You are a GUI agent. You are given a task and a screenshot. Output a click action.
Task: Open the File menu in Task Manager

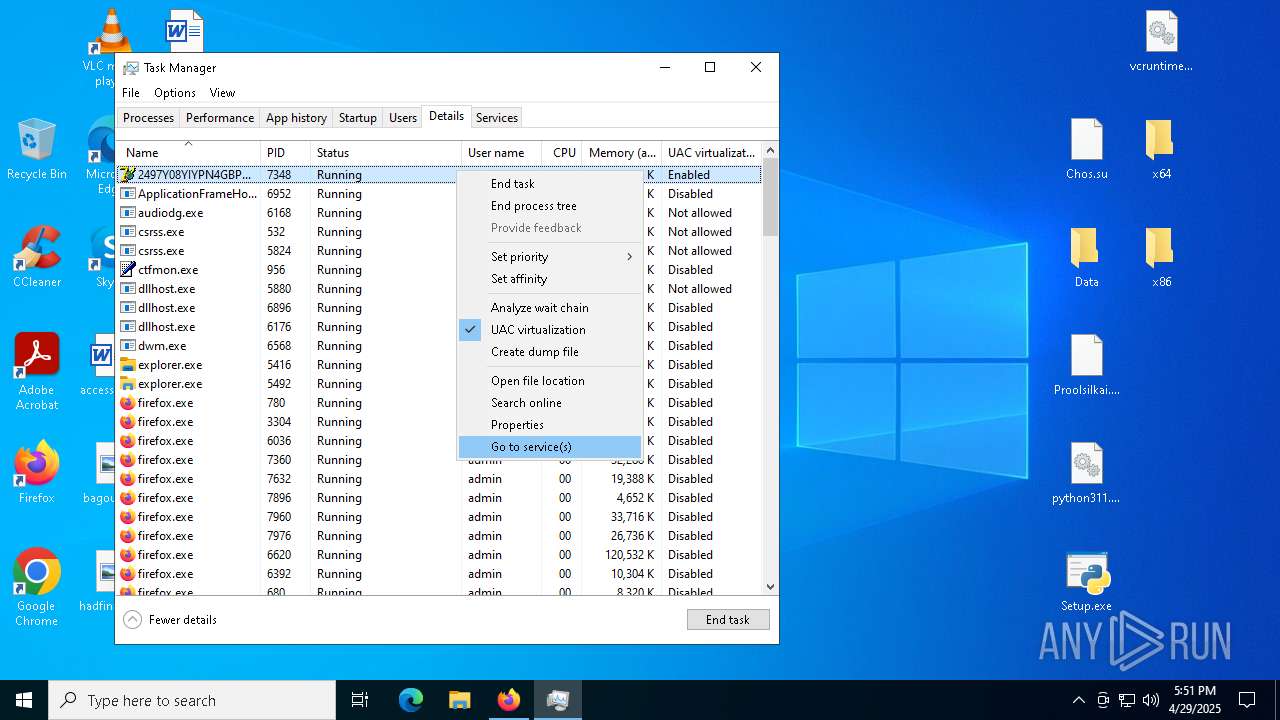point(131,93)
